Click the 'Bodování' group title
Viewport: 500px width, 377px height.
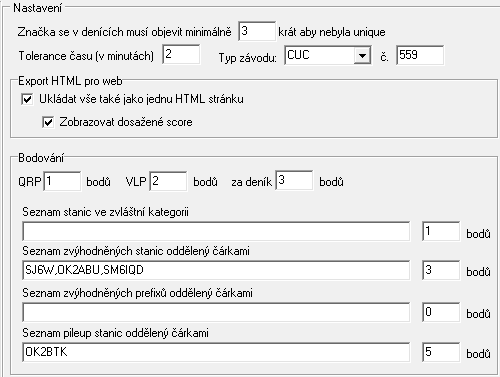(x=41, y=158)
